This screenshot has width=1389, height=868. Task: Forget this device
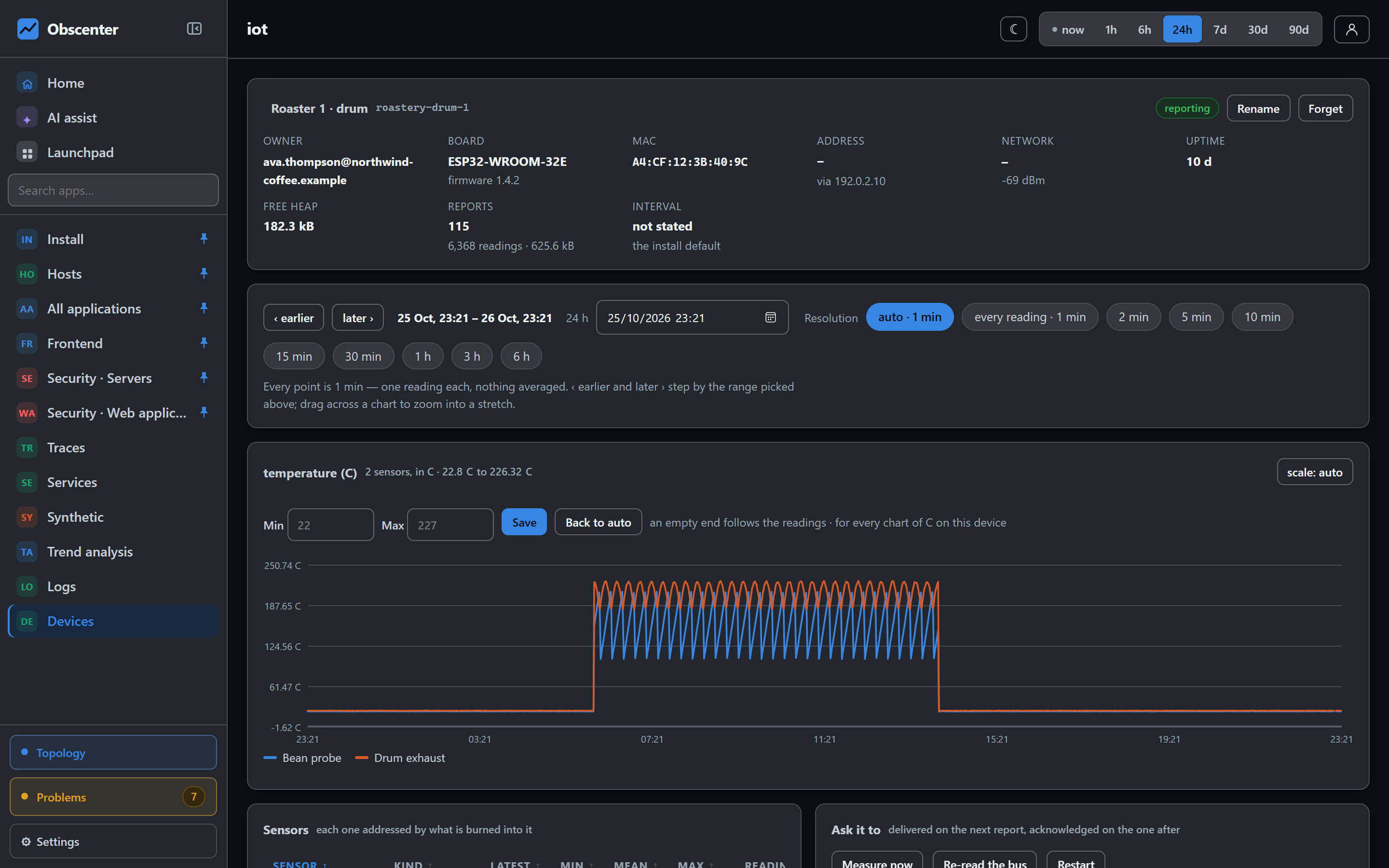click(x=1325, y=108)
